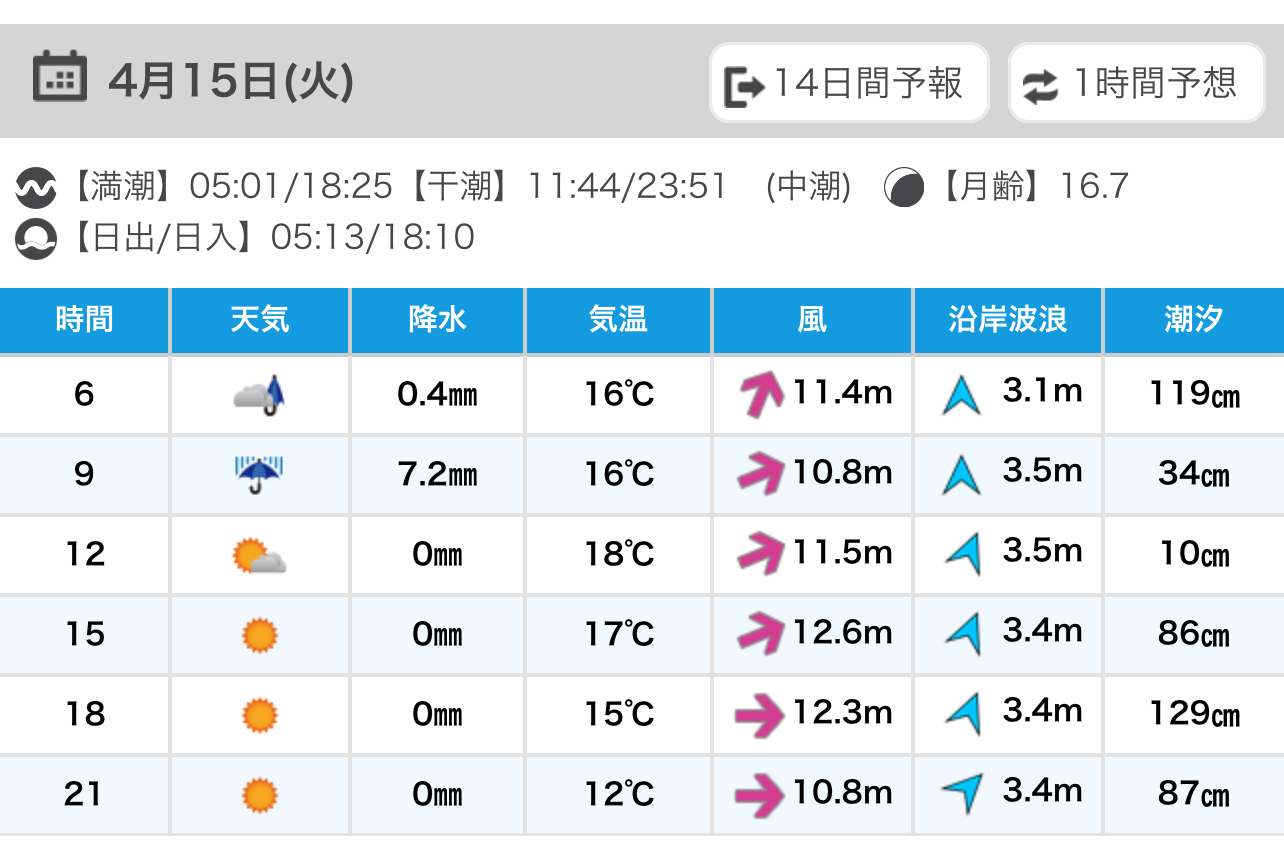Select the 沿岸波浪 column header
Viewport: 1284px width, 863px height.
click(x=1007, y=320)
